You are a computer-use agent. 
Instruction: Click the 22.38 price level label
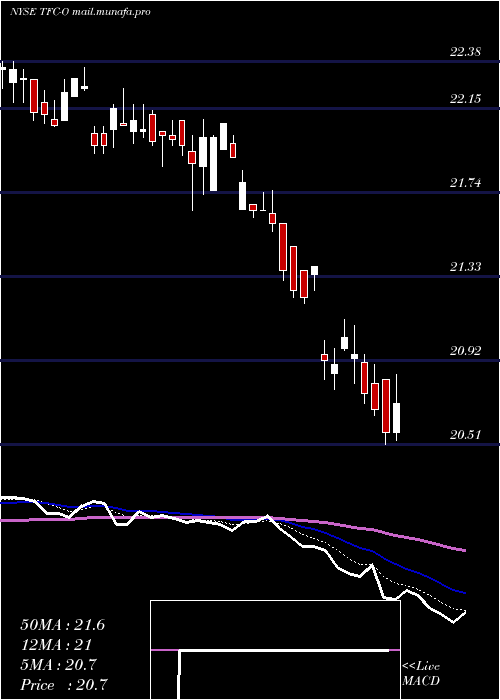pyautogui.click(x=465, y=52)
